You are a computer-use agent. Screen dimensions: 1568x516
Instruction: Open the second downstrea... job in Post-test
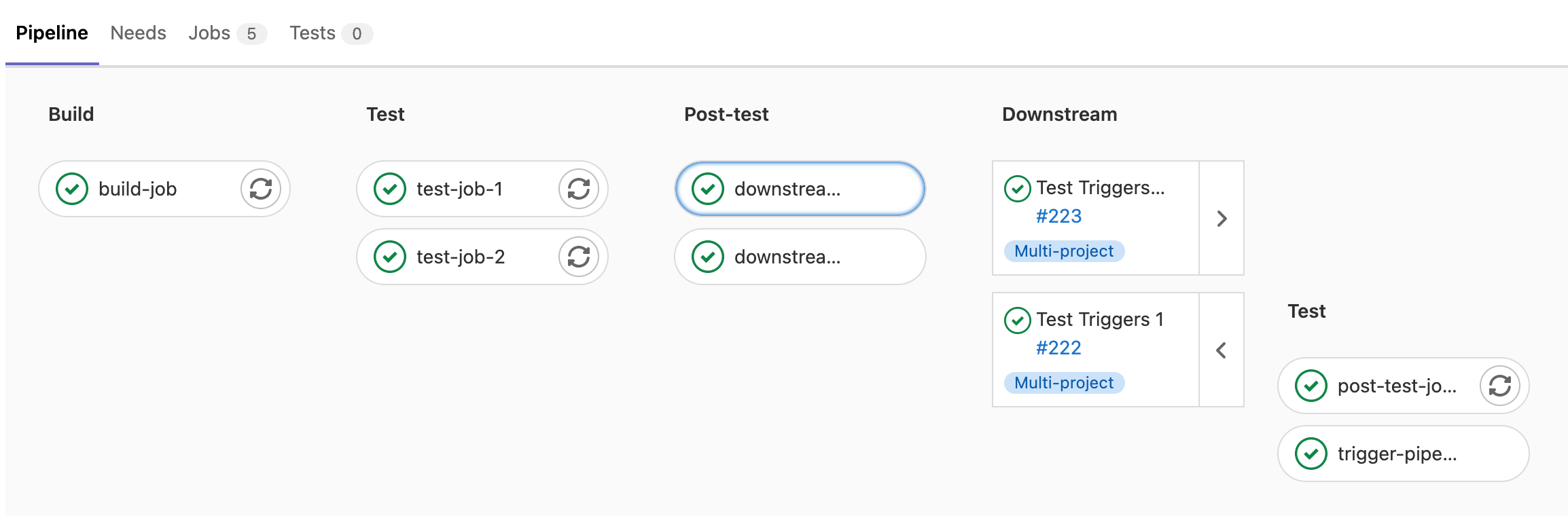800,257
